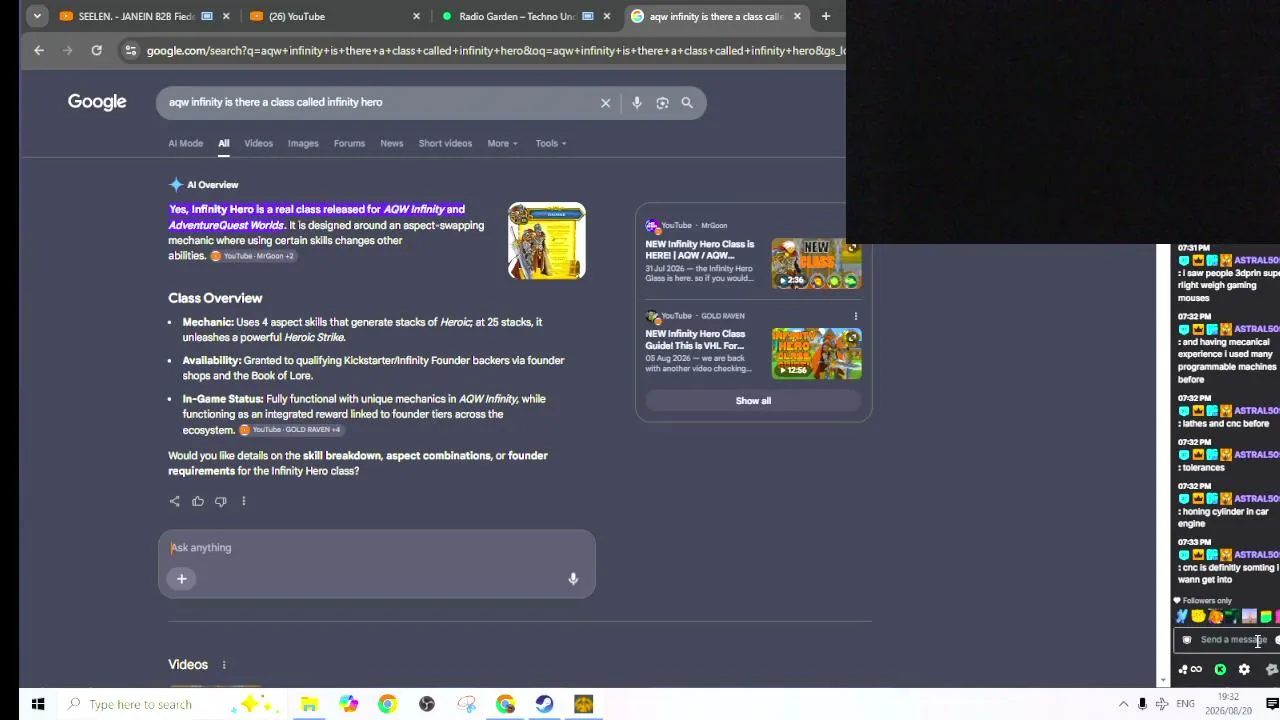Open Infinity Hero Class Guide video link
1280x720 pixels.
pos(695,340)
